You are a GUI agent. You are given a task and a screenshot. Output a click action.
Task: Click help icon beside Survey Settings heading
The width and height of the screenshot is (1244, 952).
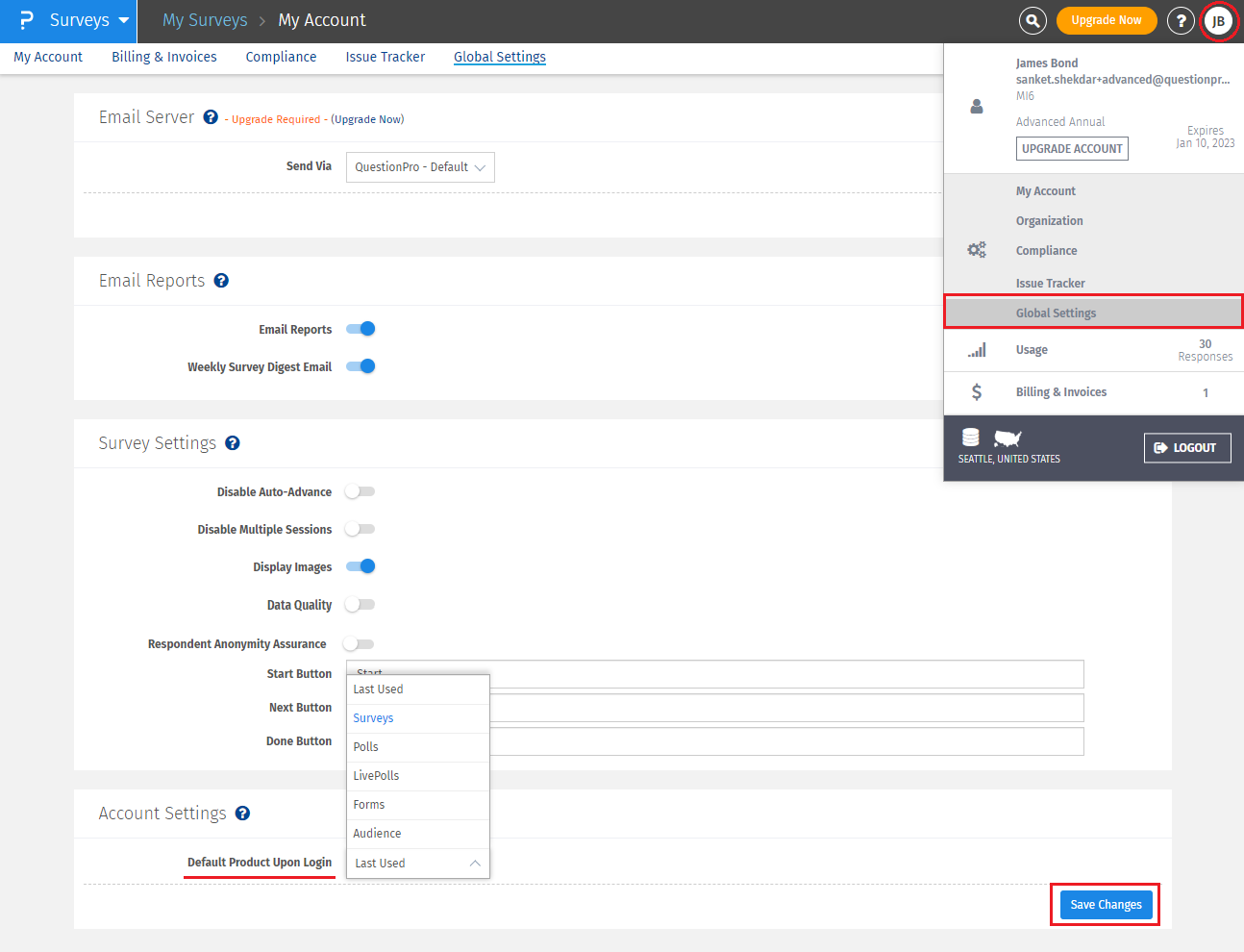click(233, 443)
